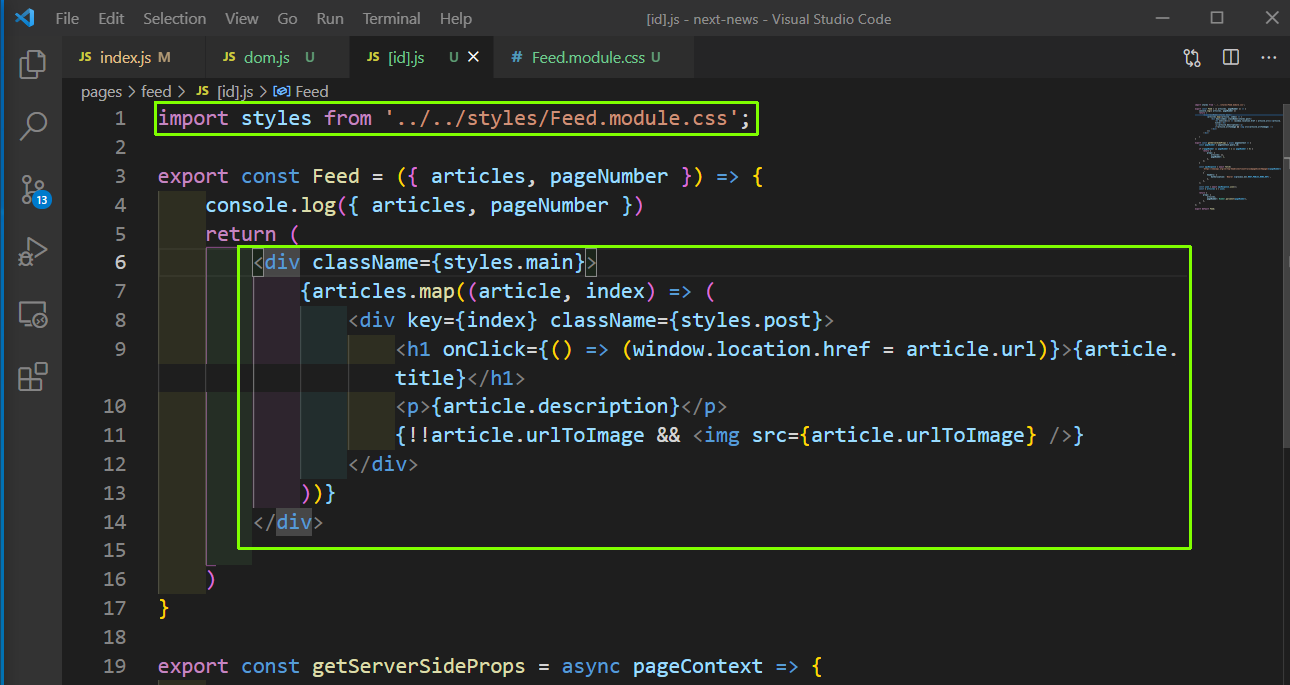The width and height of the screenshot is (1290, 685).
Task: Open the Remote Explorer view
Action: [x=32, y=315]
